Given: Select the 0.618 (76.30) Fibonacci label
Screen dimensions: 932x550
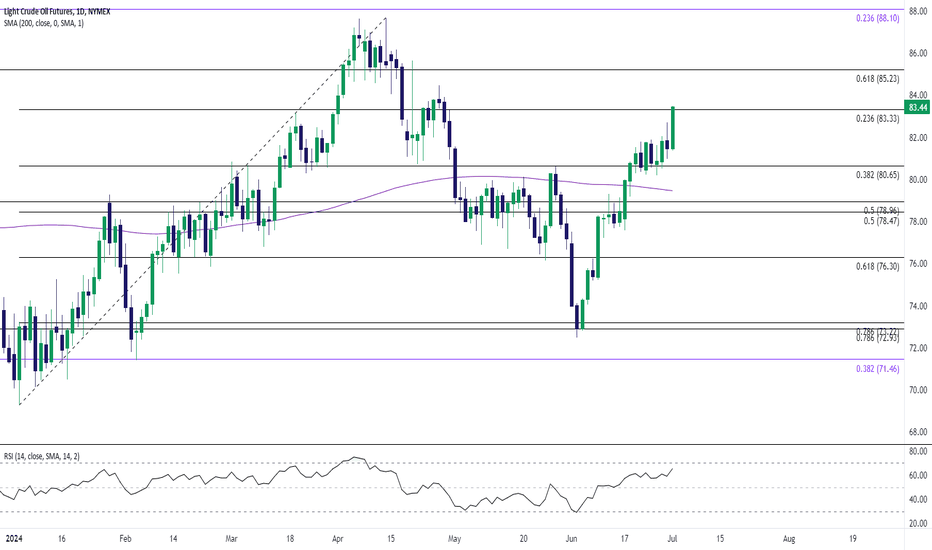Looking at the screenshot, I should coord(877,266).
